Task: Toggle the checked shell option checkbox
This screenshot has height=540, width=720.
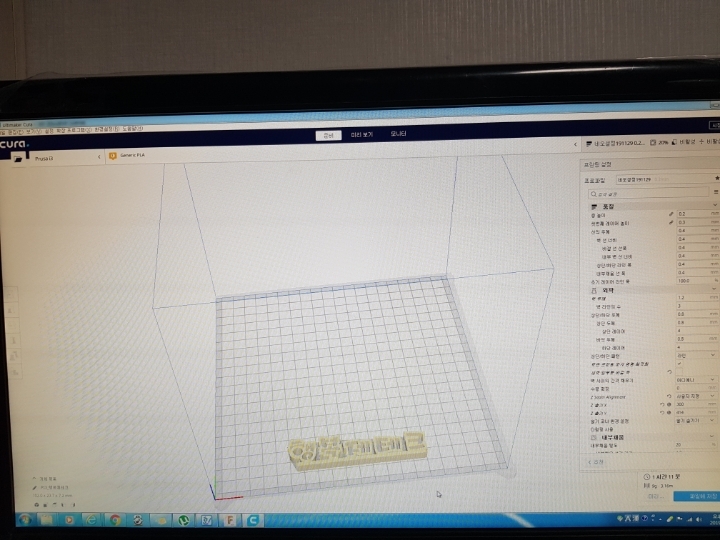Action: (679, 364)
